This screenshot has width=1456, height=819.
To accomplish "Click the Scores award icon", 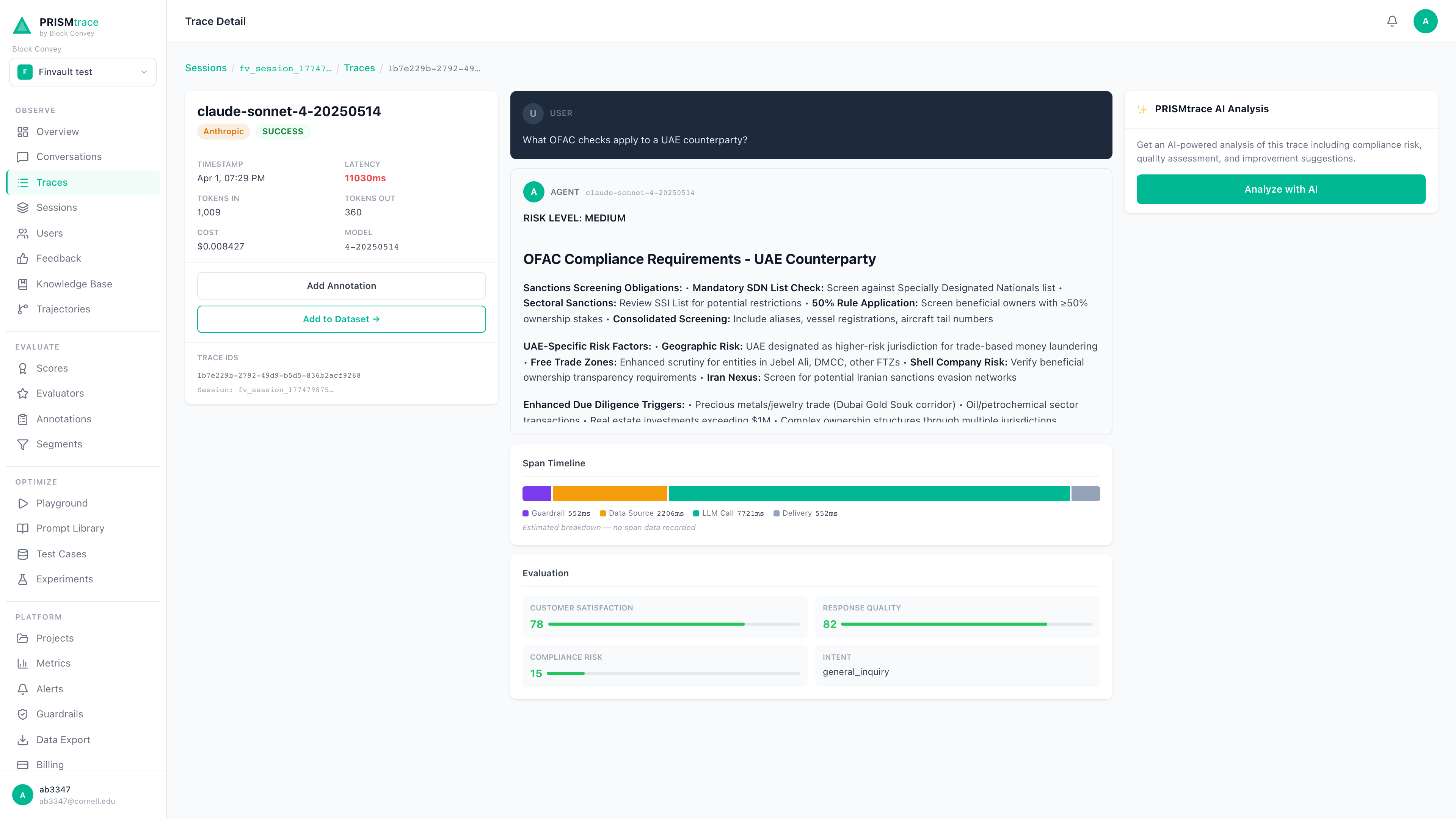I will [x=23, y=369].
